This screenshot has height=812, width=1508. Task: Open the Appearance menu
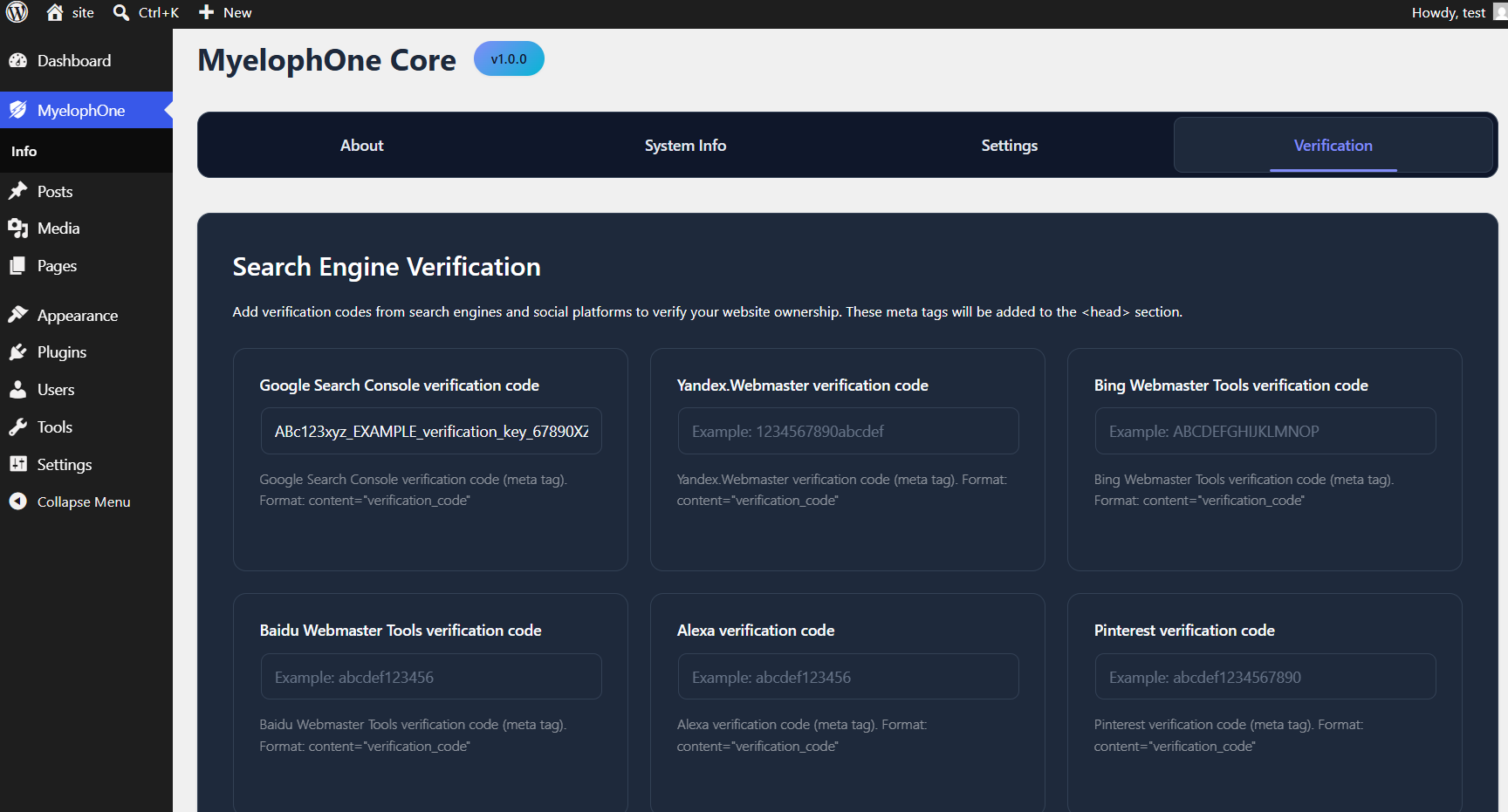coord(78,316)
